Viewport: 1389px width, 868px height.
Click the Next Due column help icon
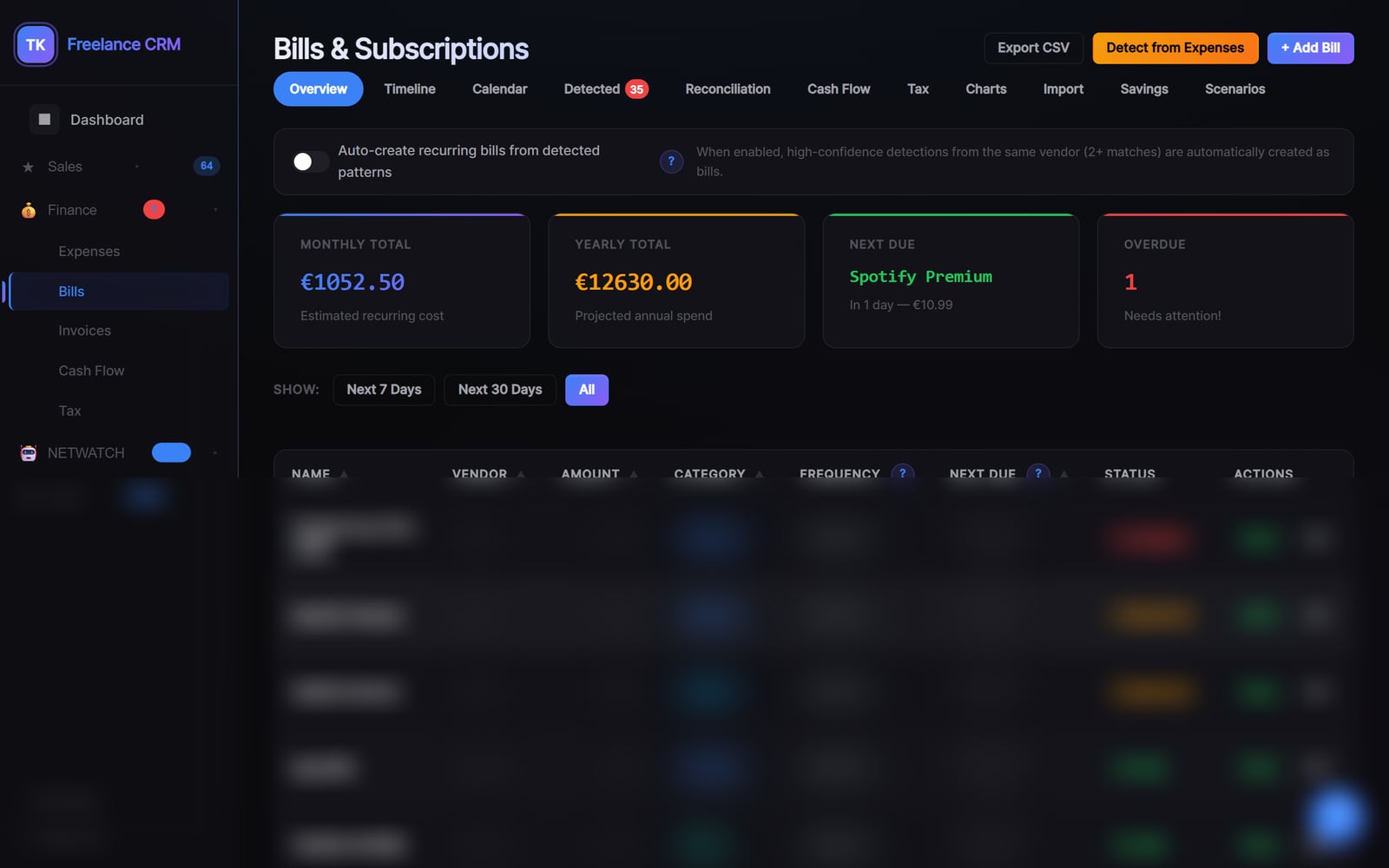pos(1038,473)
